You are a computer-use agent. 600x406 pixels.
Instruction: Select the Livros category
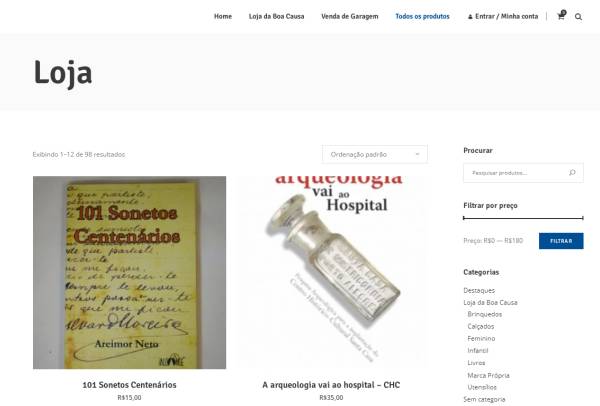(476, 363)
